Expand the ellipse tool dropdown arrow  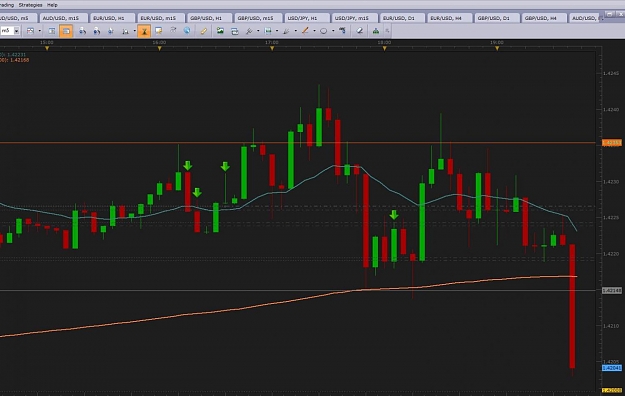click(333, 31)
